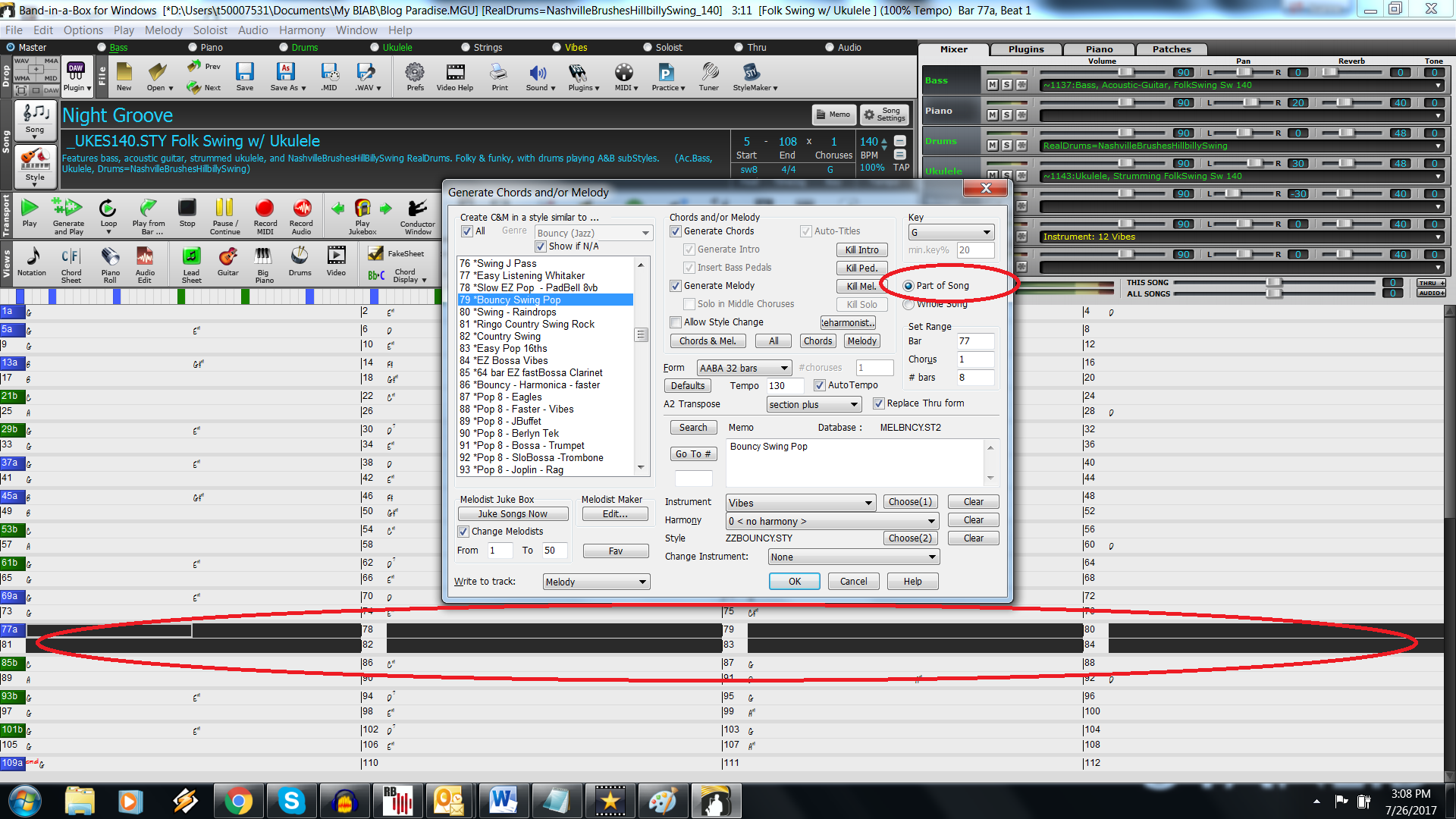Open the Piano Roll view icon
Viewport: 1456px width, 819px height.
(x=111, y=264)
